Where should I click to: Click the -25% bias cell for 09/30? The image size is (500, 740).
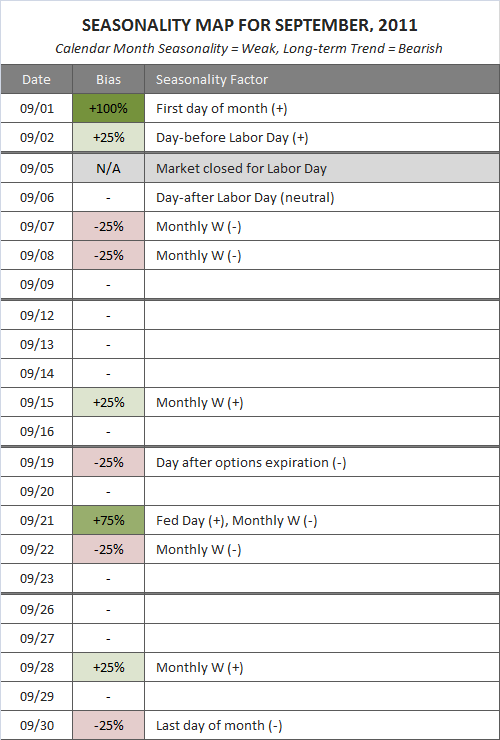pos(108,725)
